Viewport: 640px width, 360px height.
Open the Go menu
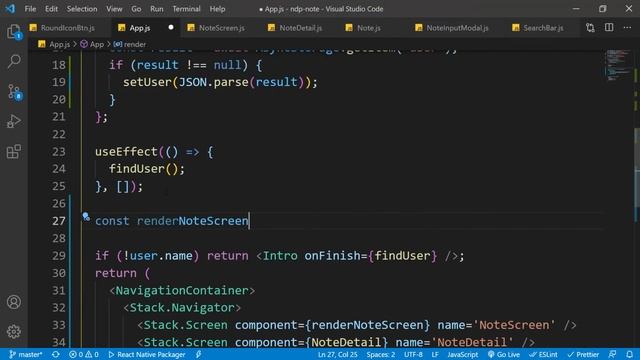136,9
